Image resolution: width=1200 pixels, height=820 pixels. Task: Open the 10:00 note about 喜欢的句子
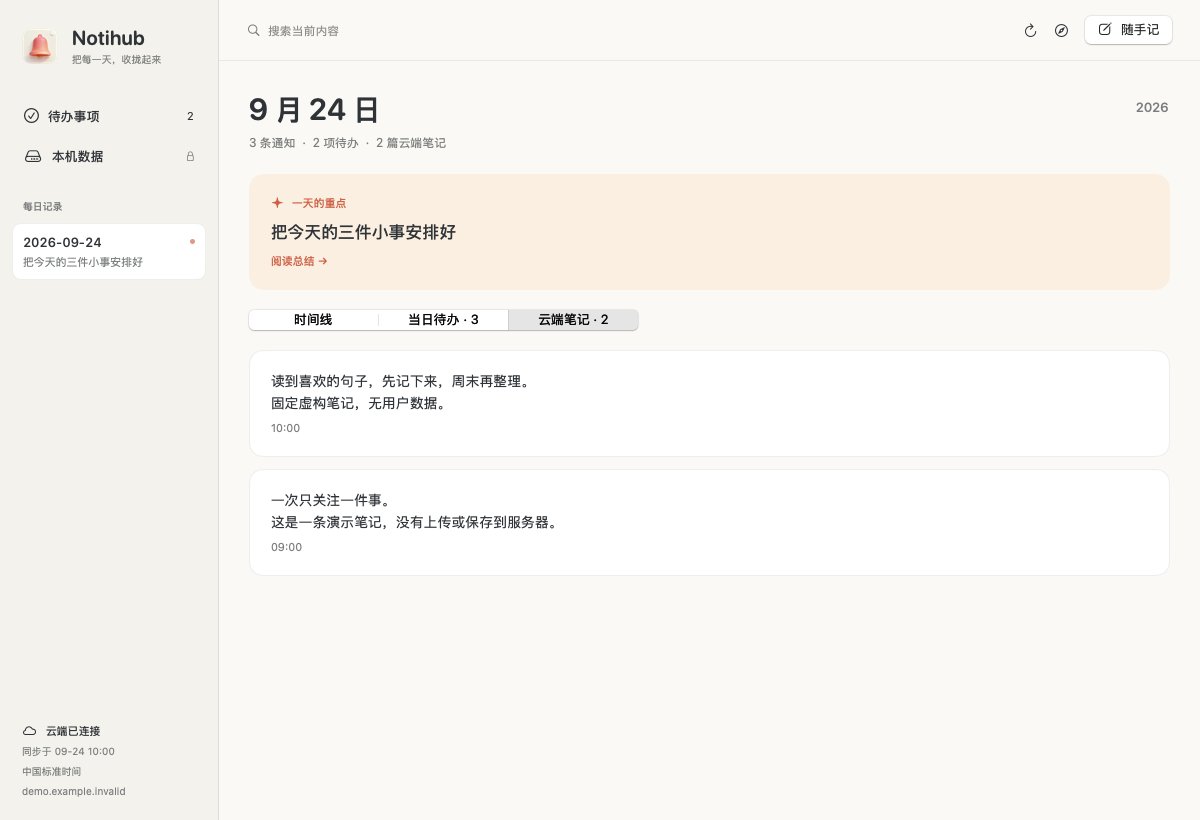[x=709, y=403]
